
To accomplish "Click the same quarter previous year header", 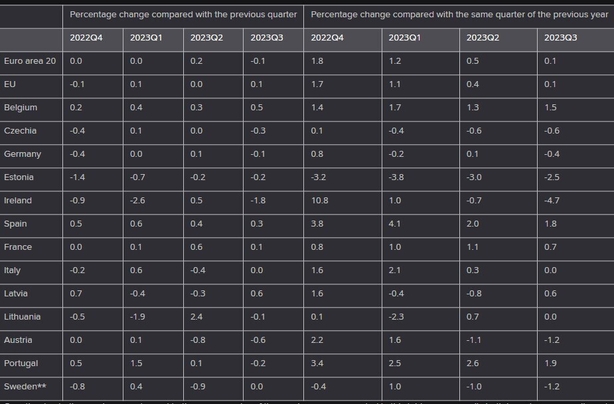I will [x=459, y=15].
